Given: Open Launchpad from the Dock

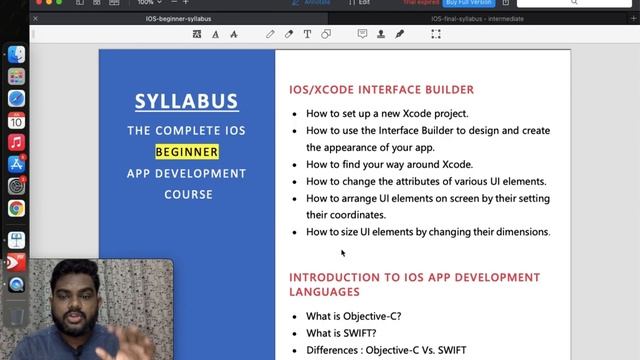Looking at the screenshot, I should pos(16,77).
